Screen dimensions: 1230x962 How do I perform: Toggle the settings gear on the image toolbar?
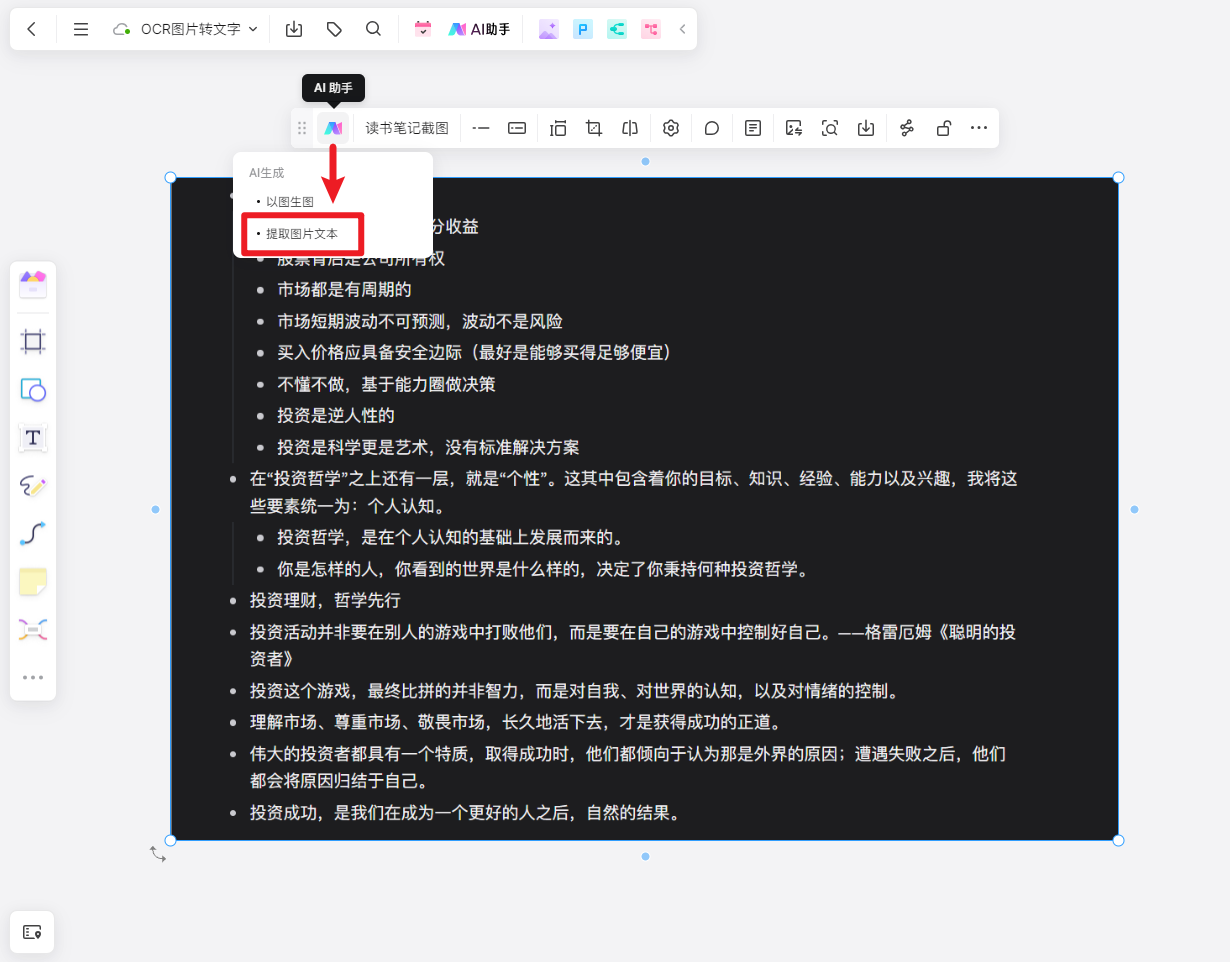[670, 127]
